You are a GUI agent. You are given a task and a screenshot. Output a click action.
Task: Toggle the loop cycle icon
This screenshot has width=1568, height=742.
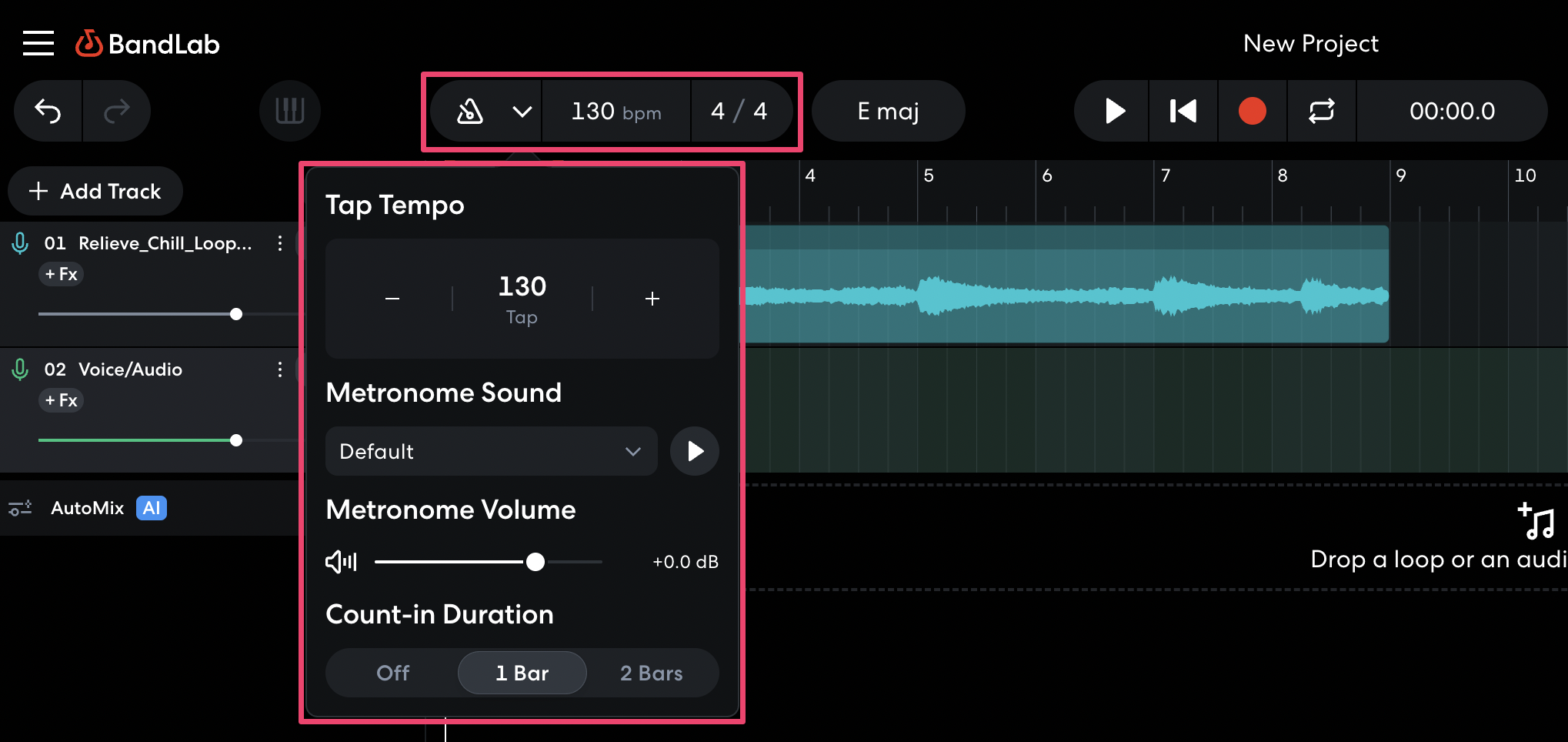pos(1321,112)
